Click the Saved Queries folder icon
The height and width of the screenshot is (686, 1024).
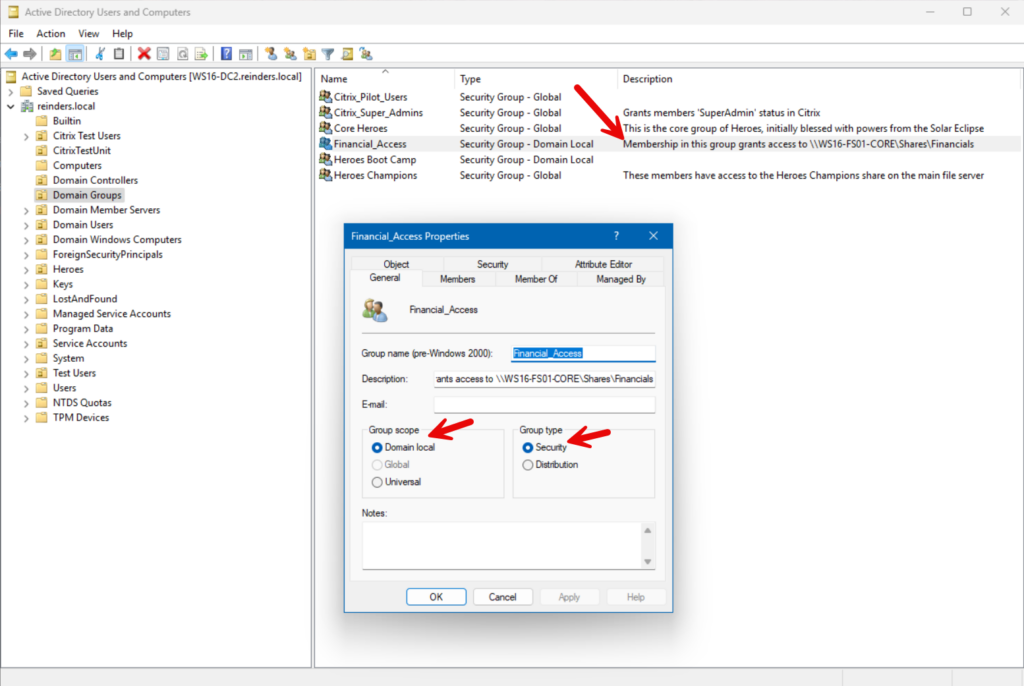coord(27,91)
